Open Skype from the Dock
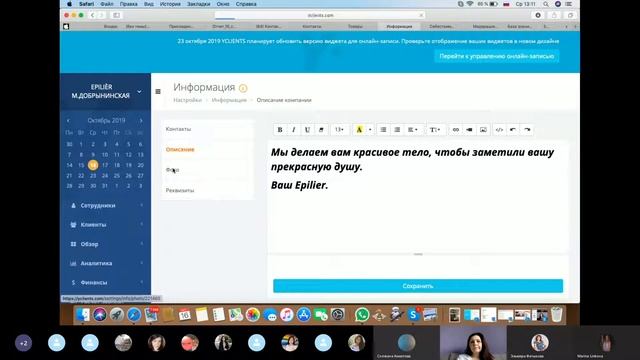The height and width of the screenshot is (360, 640). click(413, 315)
